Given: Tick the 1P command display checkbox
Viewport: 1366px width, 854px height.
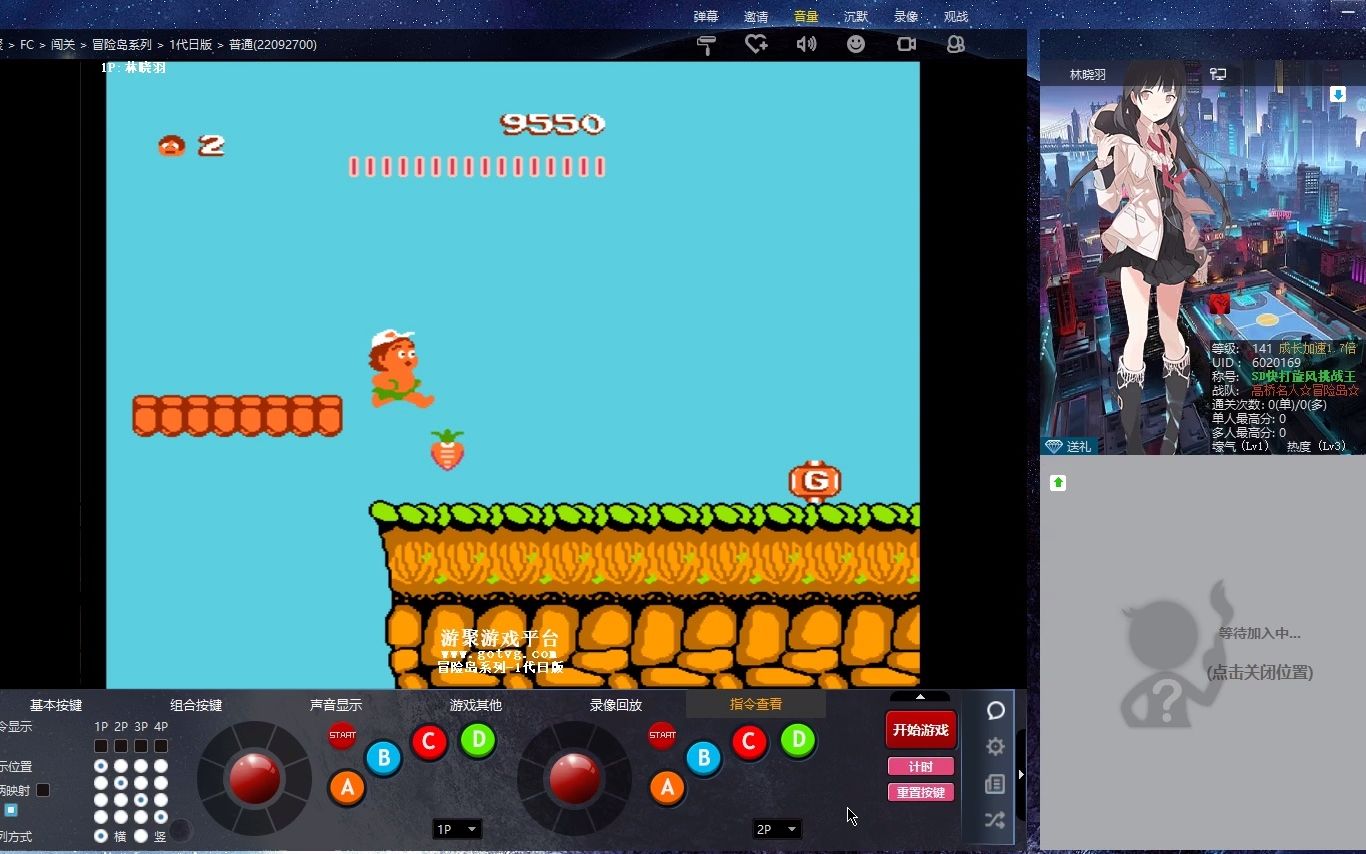Looking at the screenshot, I should [x=101, y=746].
